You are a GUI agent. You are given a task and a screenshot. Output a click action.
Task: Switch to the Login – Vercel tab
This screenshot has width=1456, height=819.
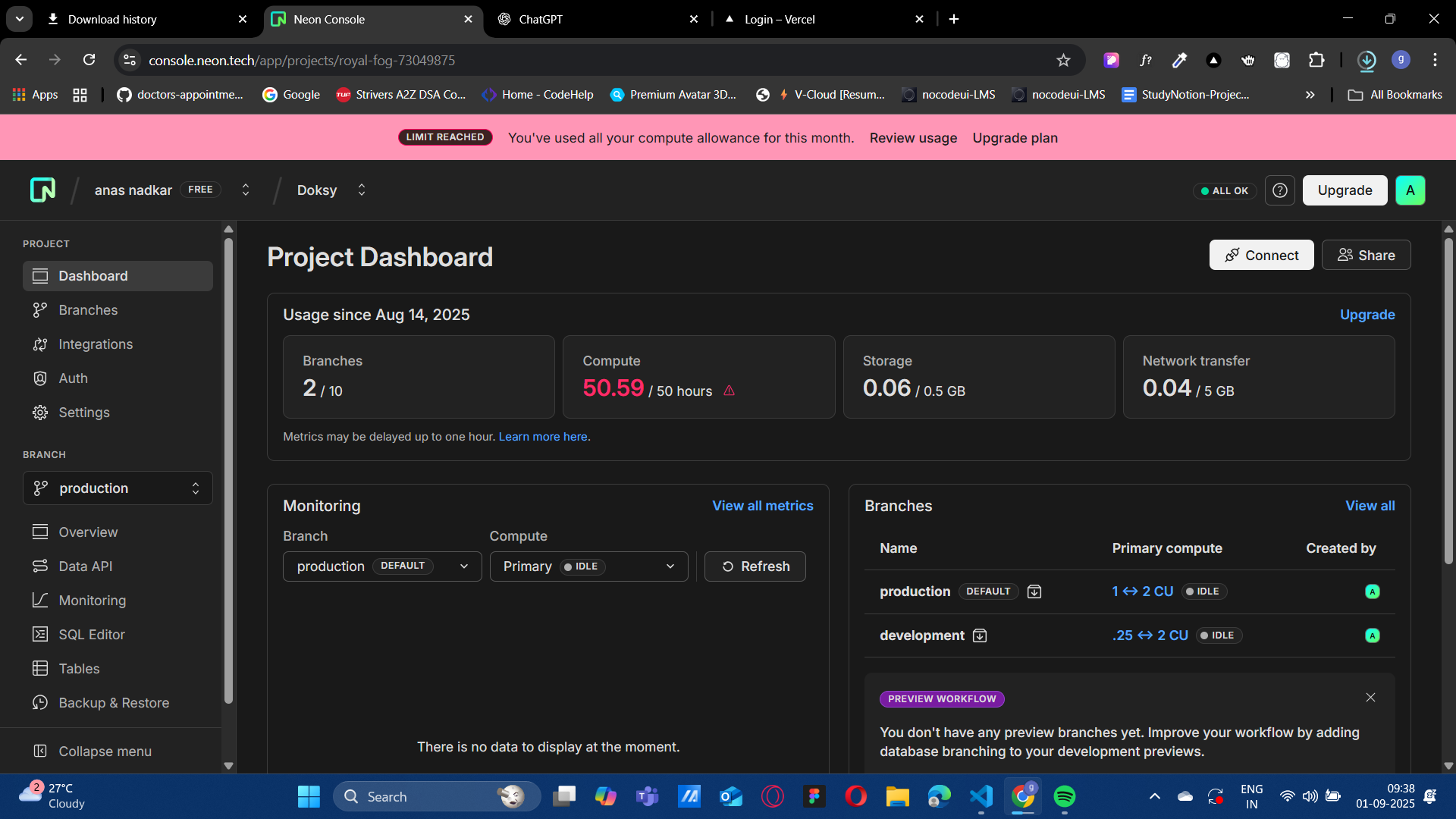tap(824, 19)
